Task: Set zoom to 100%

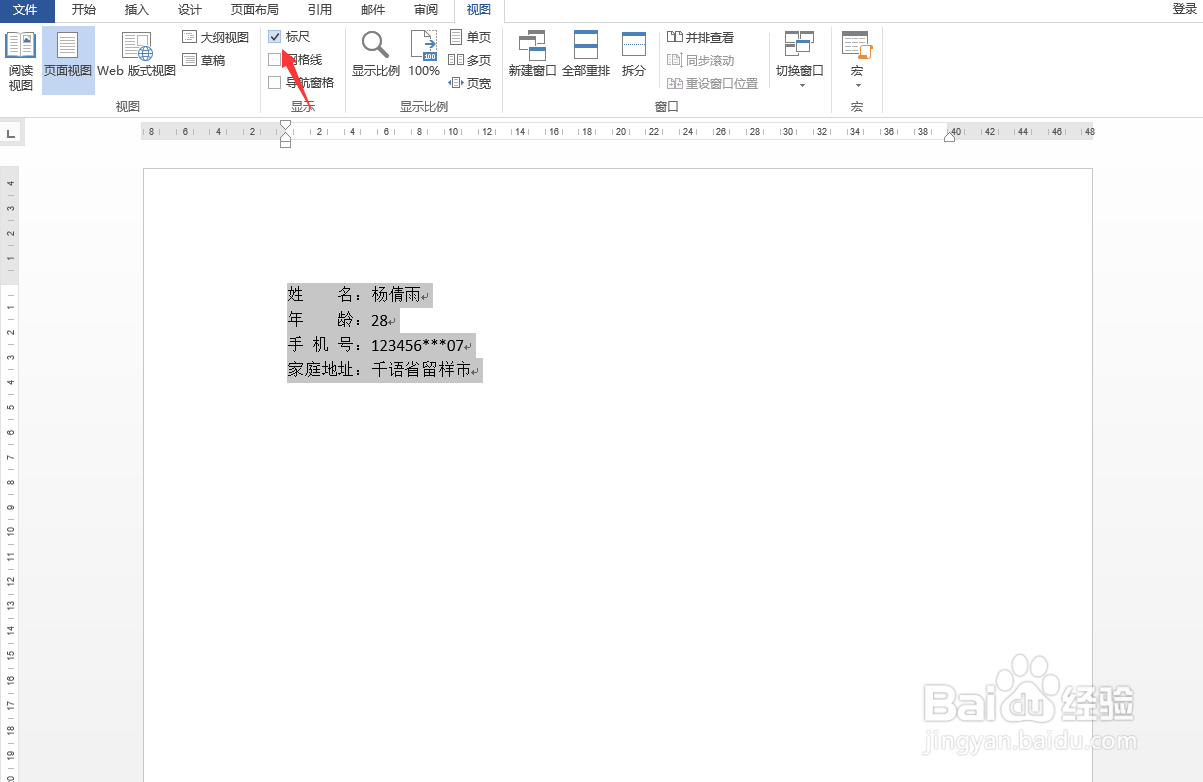Action: 423,58
